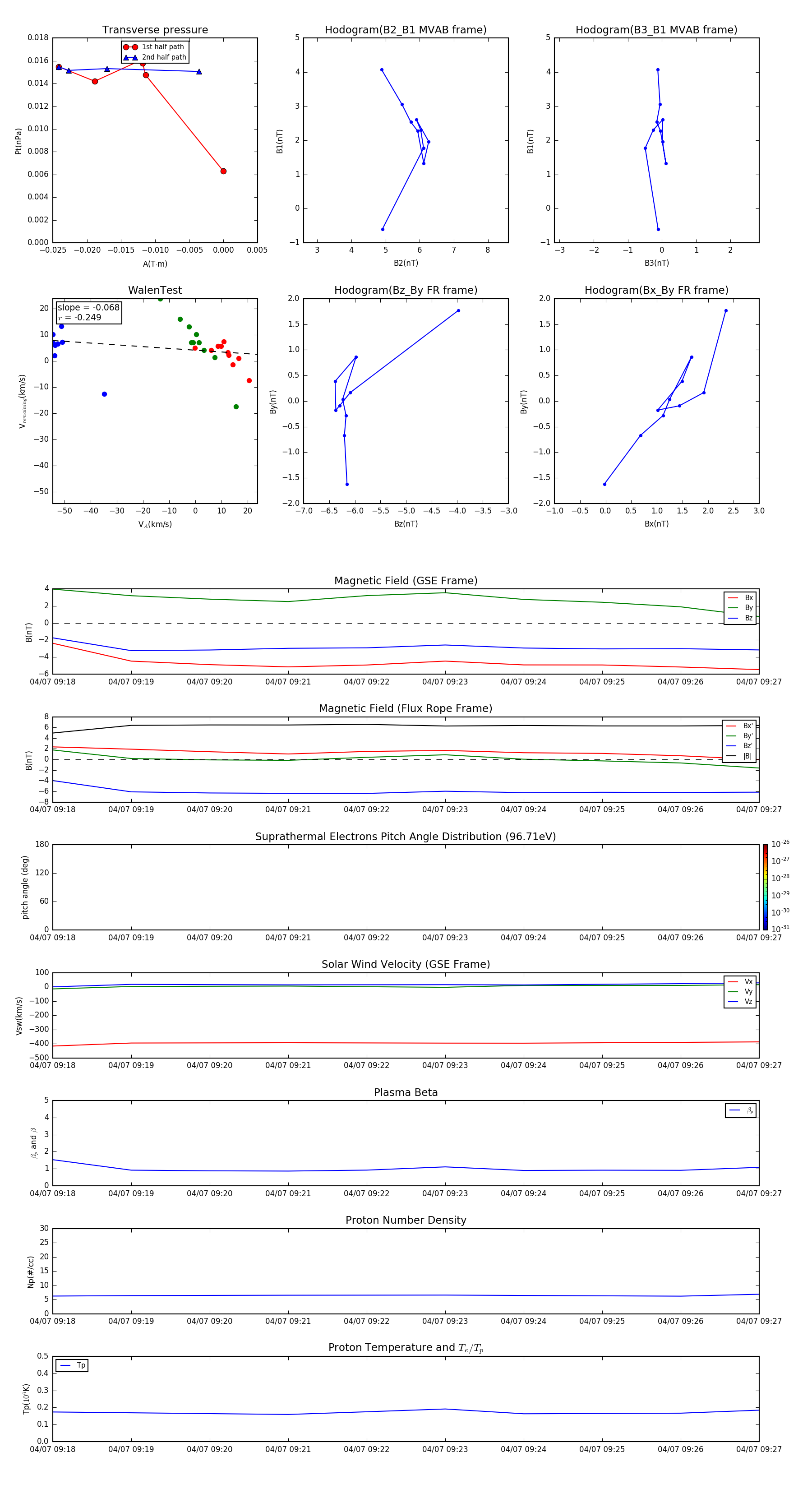Click the Suprathermal Electrons Pitch Angle Distribution title

click(x=406, y=837)
